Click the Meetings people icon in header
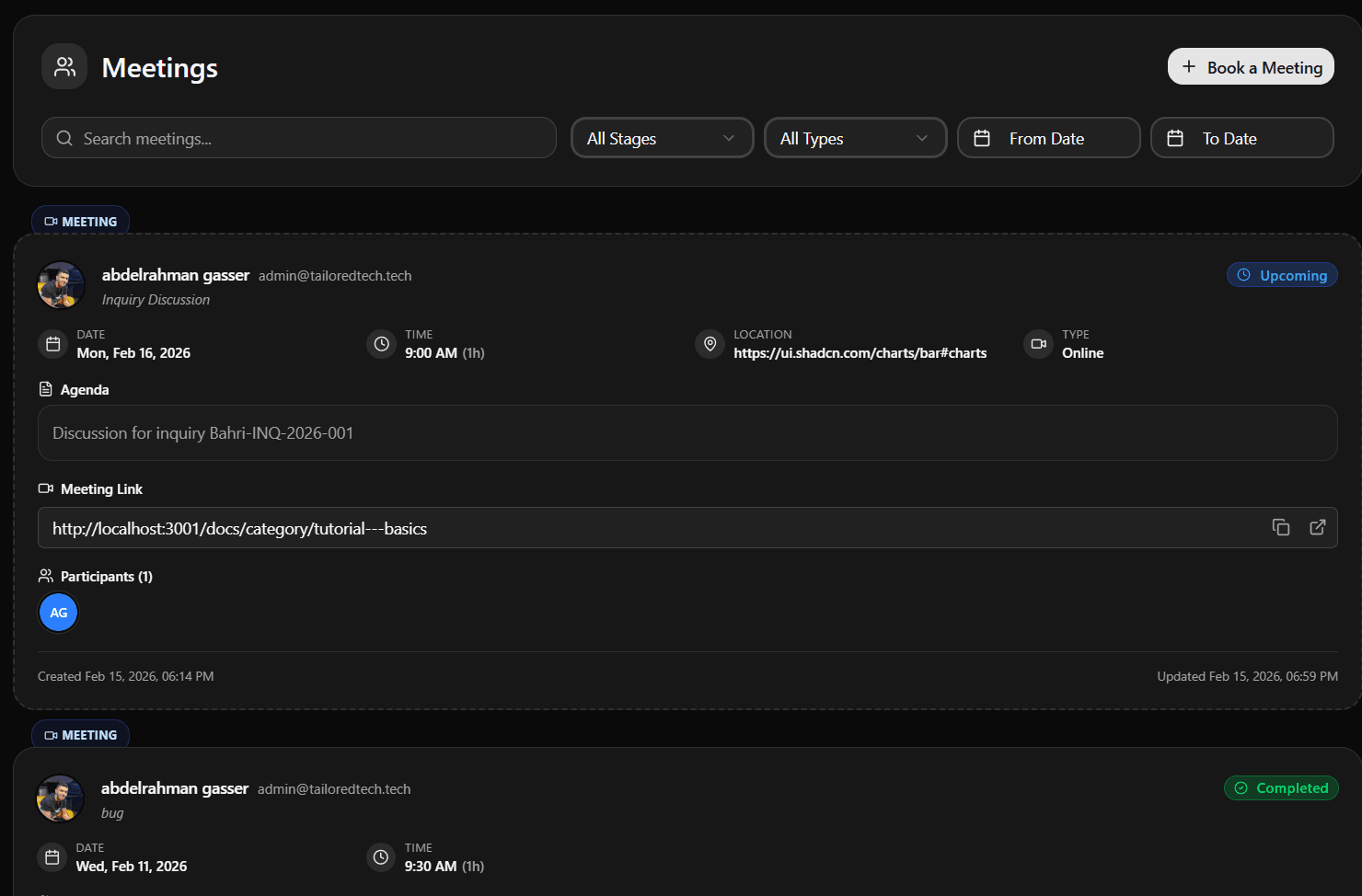Viewport: 1362px width, 896px height. (x=63, y=65)
